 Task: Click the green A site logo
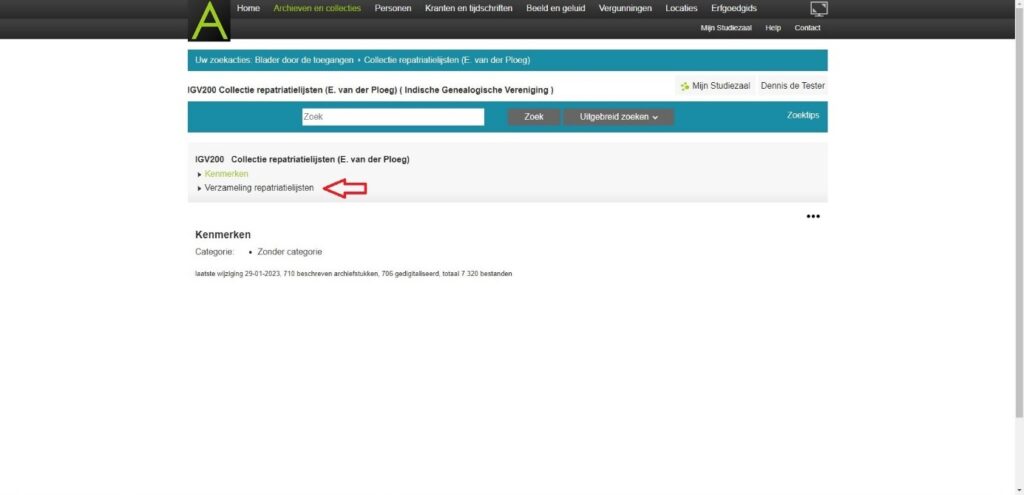tap(209, 21)
